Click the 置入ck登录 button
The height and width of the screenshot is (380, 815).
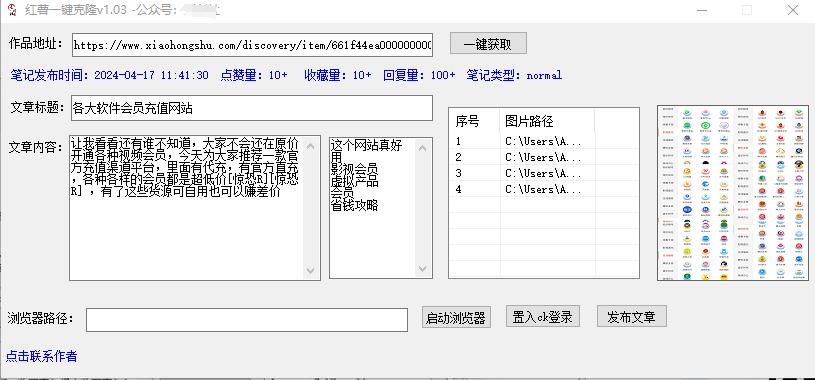coord(543,316)
